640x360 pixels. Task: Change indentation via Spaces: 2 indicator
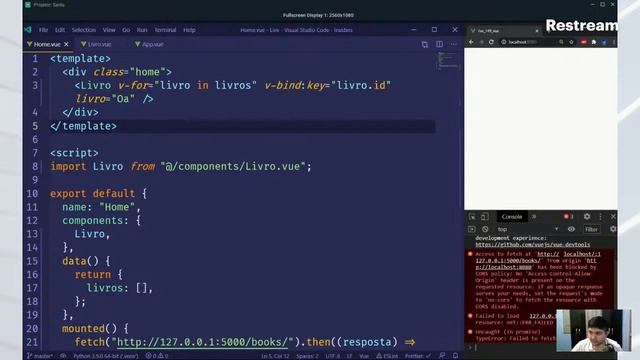307,356
